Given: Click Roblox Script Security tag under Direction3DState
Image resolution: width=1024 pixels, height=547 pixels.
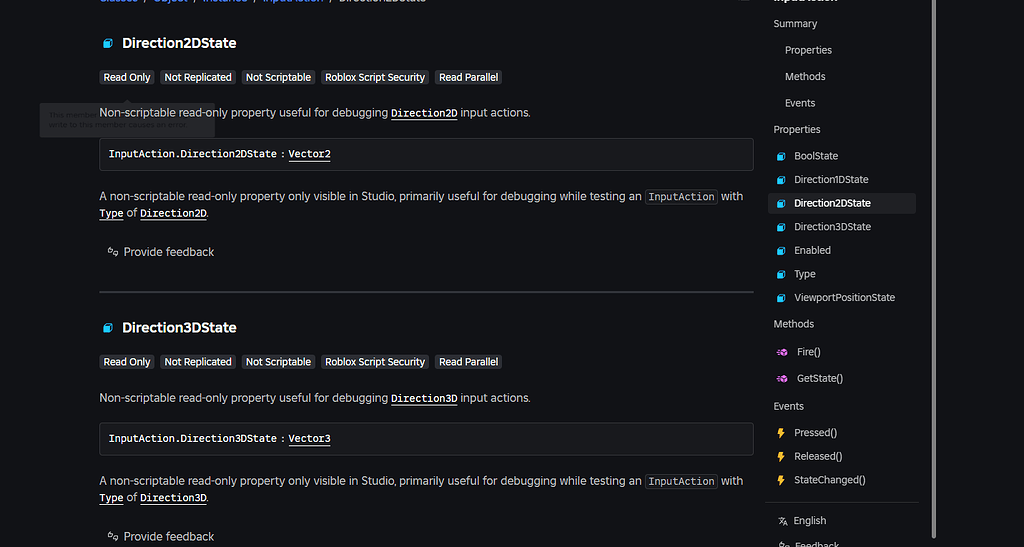Looking at the screenshot, I should coord(375,362).
